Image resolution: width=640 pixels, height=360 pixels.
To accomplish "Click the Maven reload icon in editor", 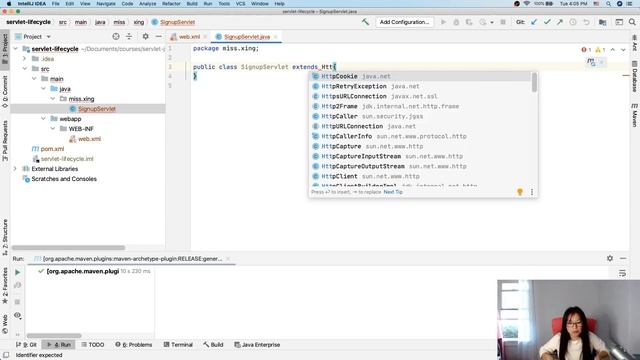I will (591, 62).
